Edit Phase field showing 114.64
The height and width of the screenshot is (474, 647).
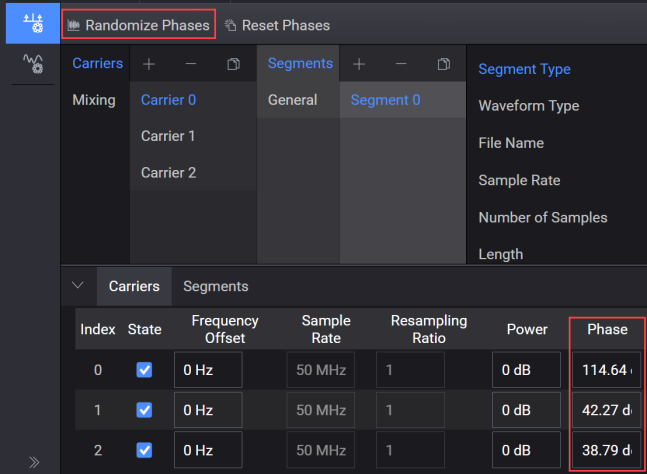607,370
